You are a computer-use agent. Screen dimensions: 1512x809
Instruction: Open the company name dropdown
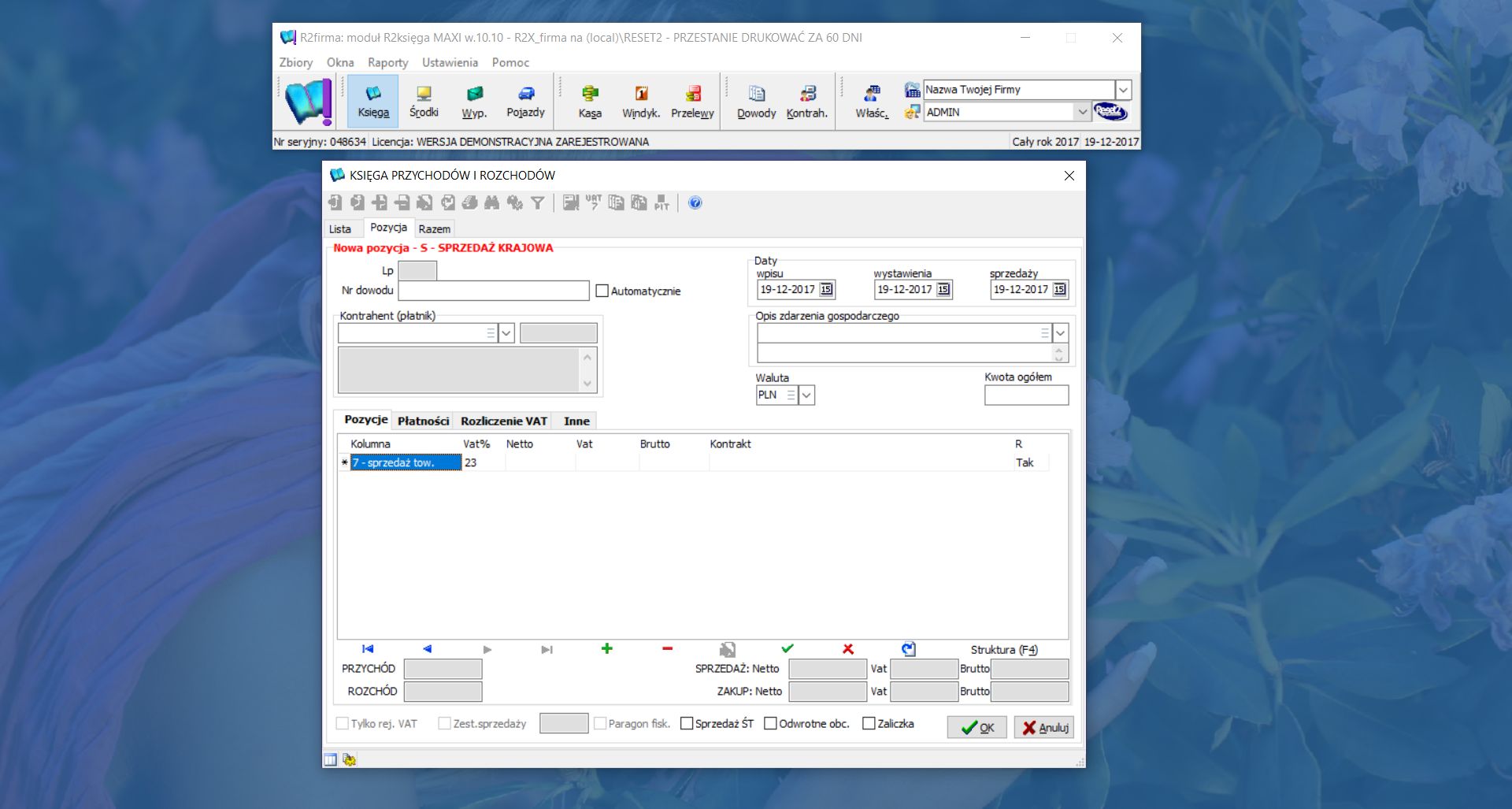1123,89
